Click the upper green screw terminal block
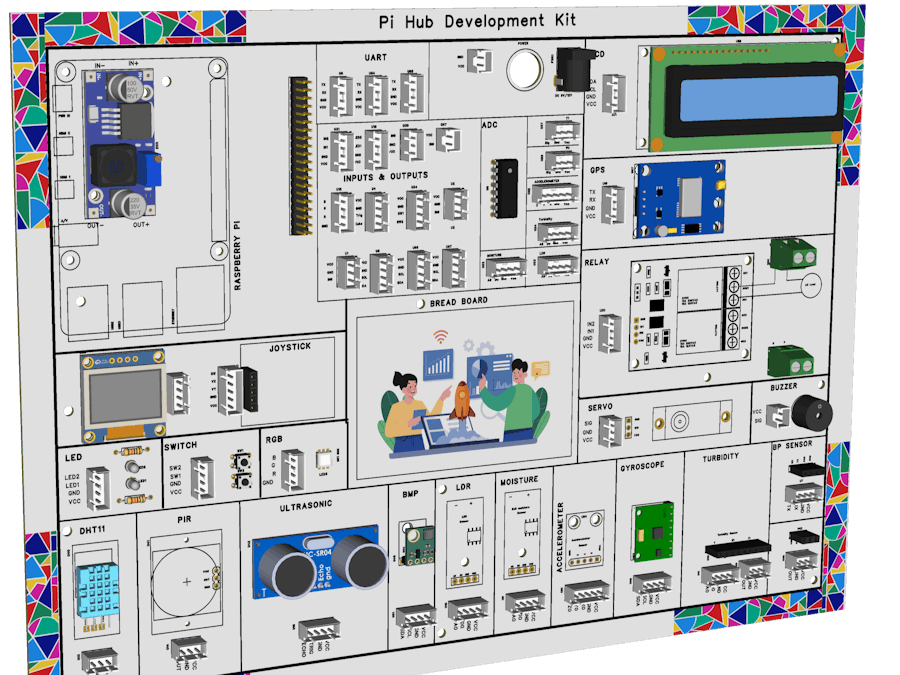The width and height of the screenshot is (900, 675). 793,254
